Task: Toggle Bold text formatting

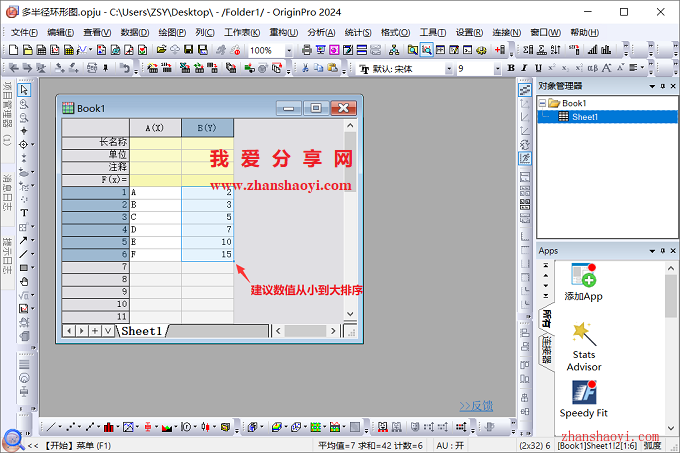Action: 511,68
